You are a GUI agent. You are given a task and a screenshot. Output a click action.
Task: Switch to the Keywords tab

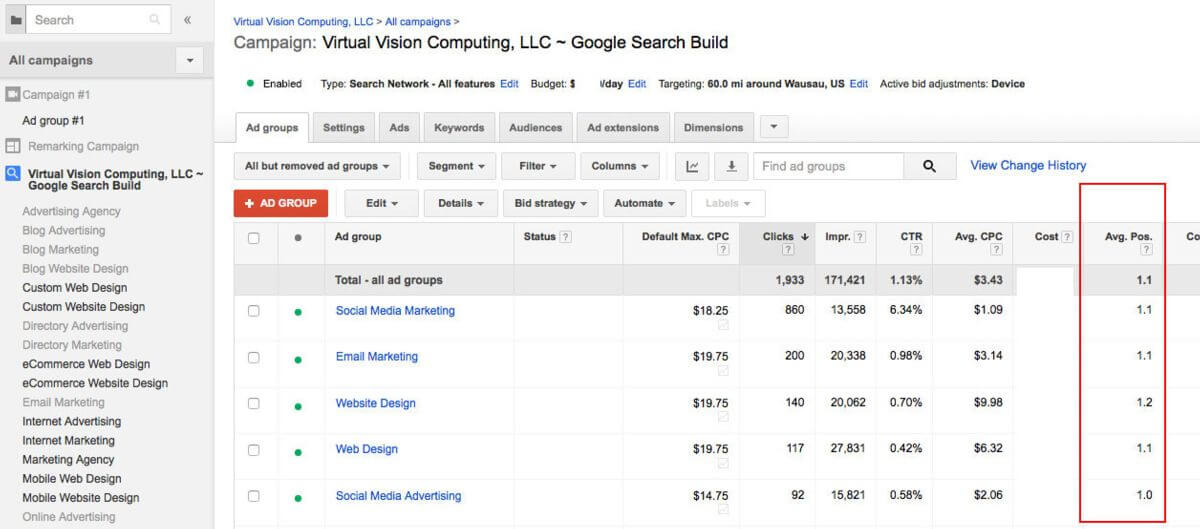[459, 128]
